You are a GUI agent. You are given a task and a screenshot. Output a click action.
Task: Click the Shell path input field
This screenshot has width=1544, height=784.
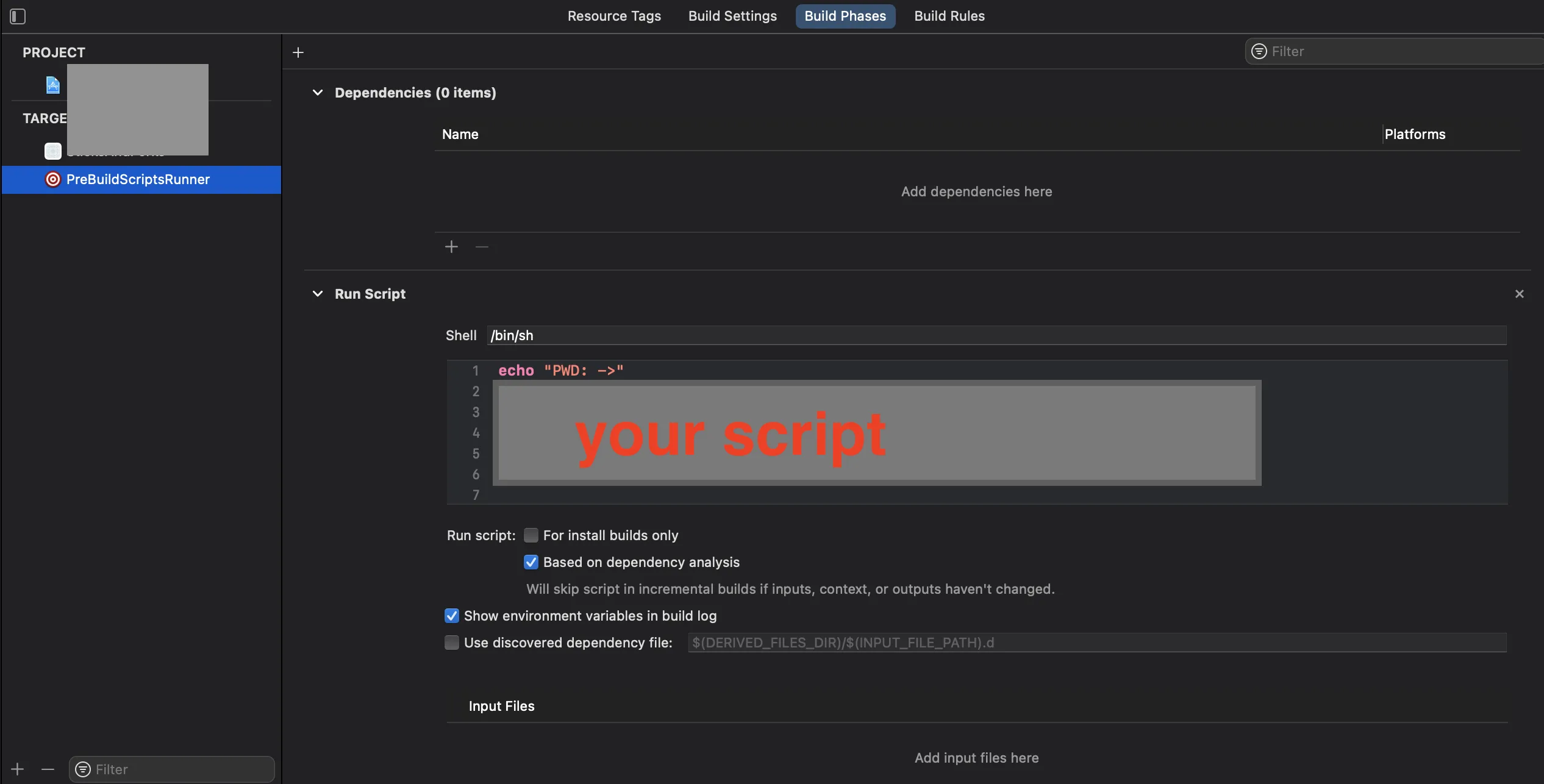point(996,335)
